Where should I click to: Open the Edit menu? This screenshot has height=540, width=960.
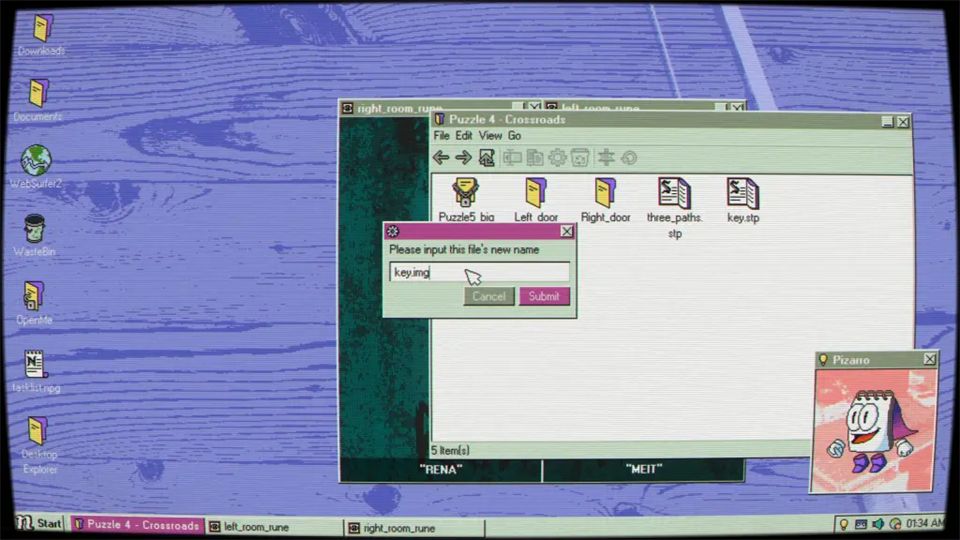[x=463, y=136]
